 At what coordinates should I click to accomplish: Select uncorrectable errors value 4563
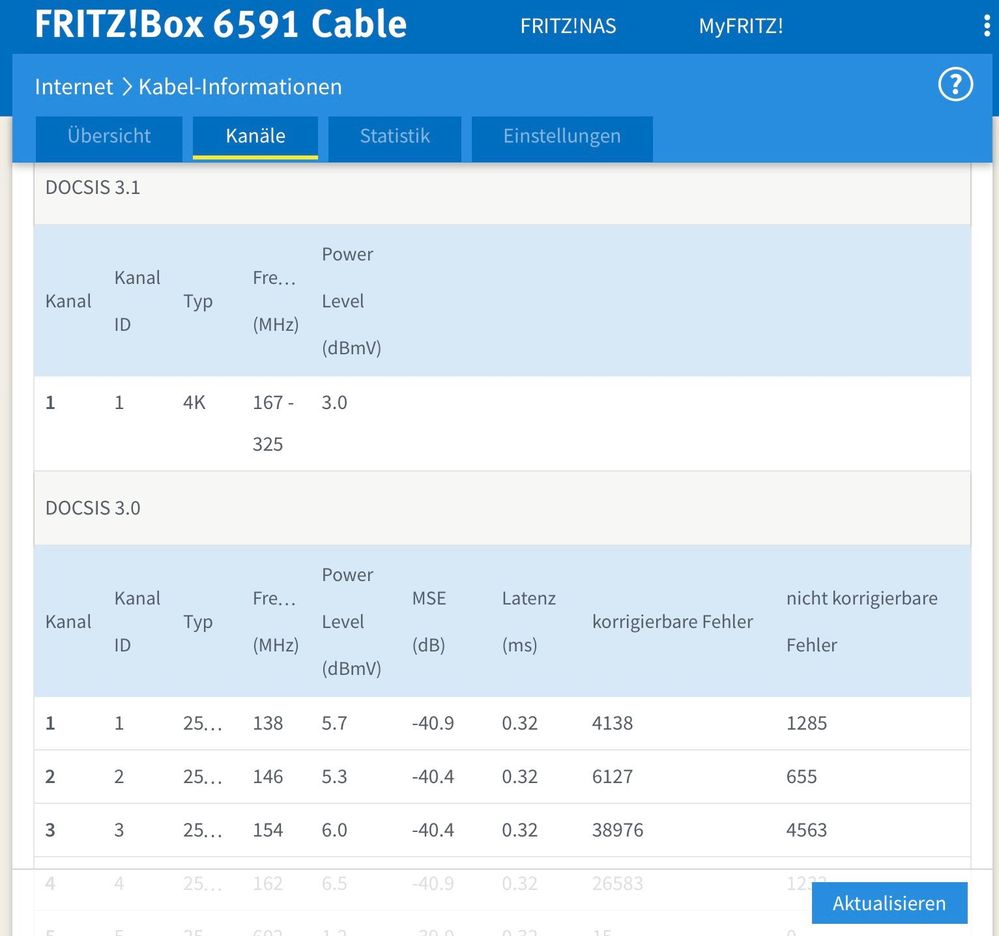(x=807, y=830)
